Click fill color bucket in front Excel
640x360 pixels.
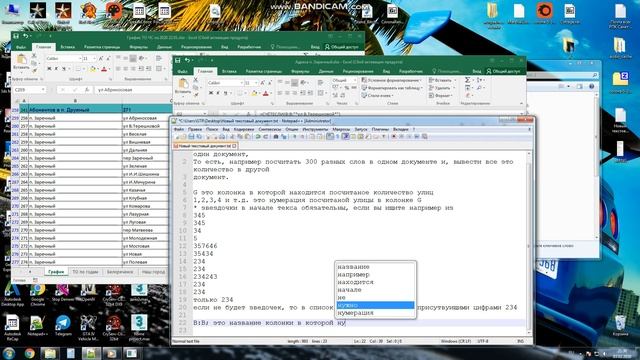[x=254, y=93]
